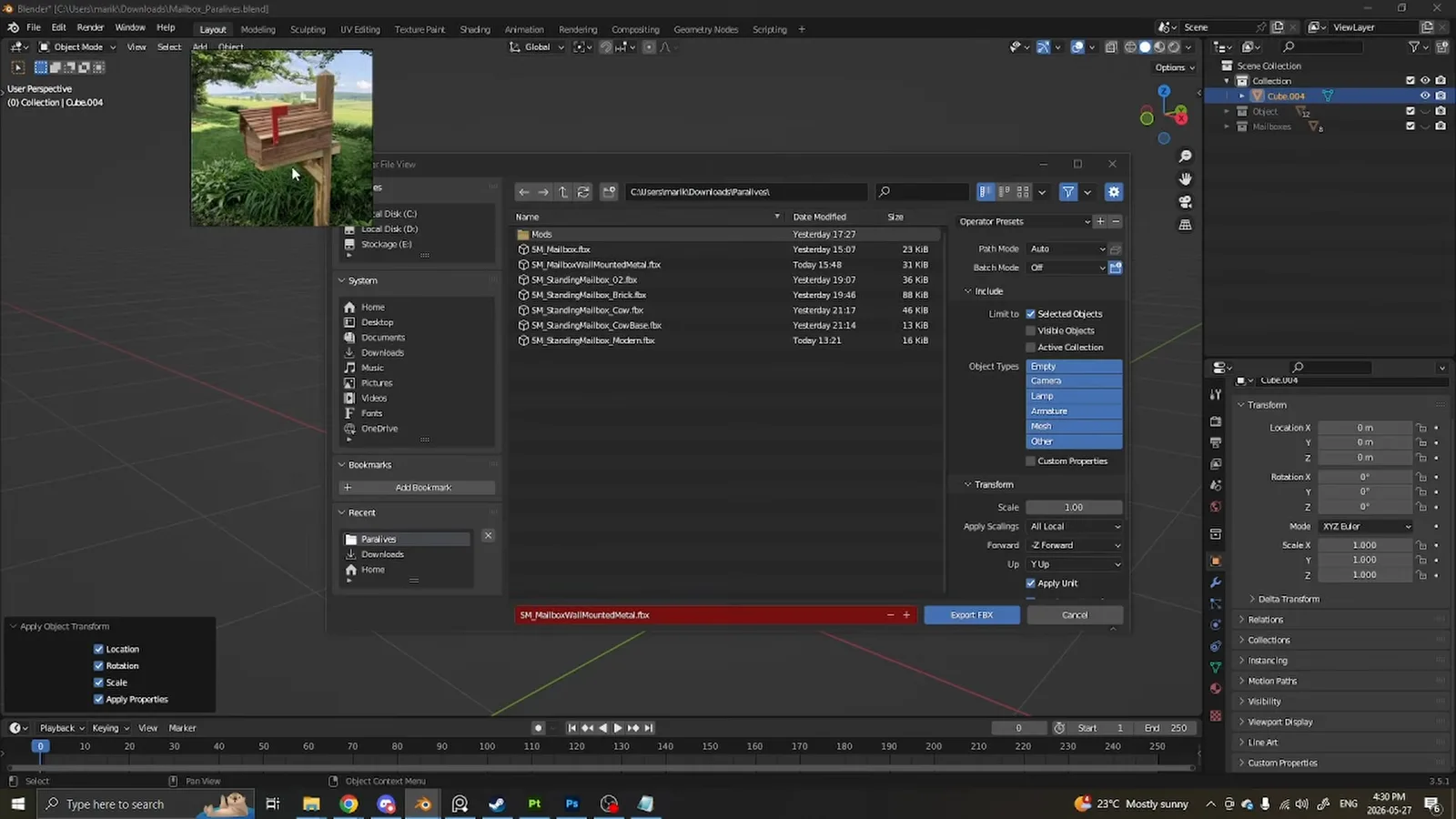Open Chrome from the taskbar

[349, 804]
